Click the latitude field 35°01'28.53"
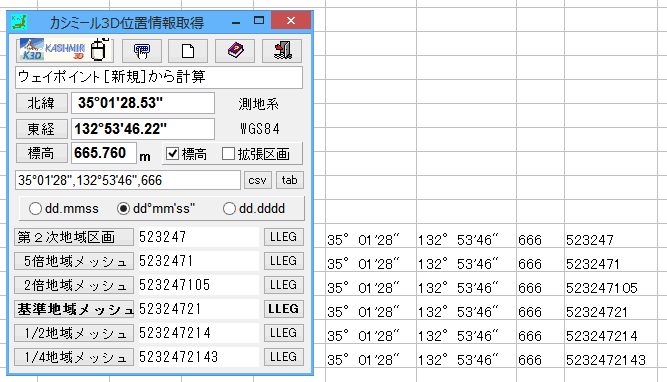Viewport: 667px width, 382px height. point(143,103)
